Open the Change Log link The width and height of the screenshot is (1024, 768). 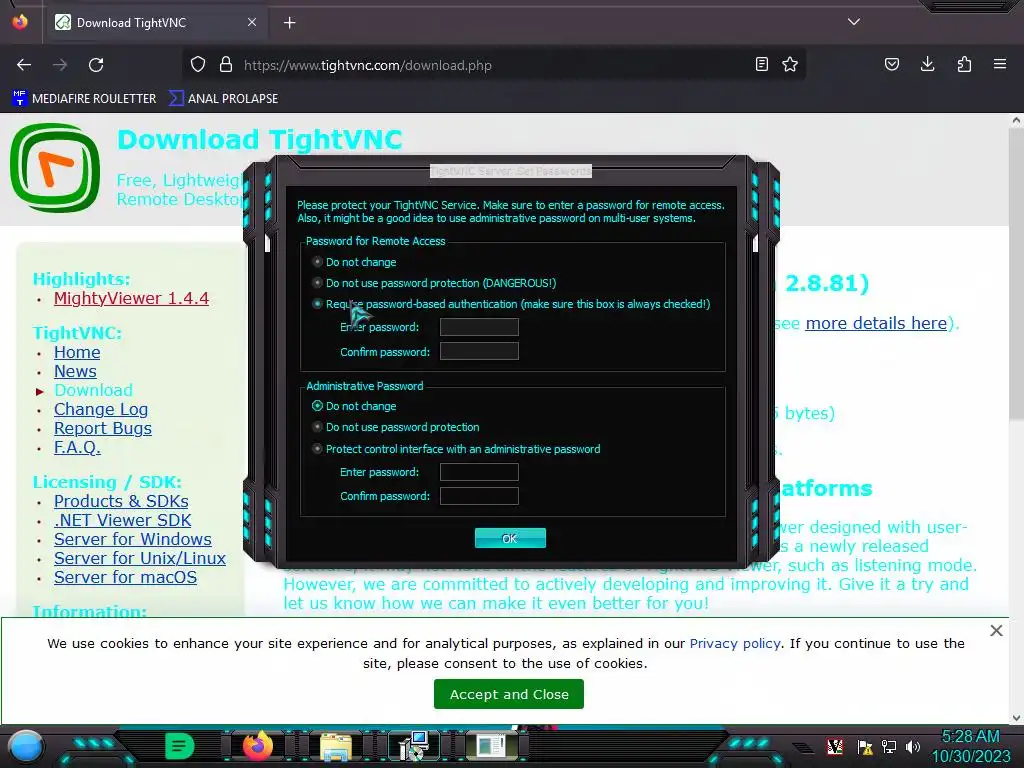(101, 409)
